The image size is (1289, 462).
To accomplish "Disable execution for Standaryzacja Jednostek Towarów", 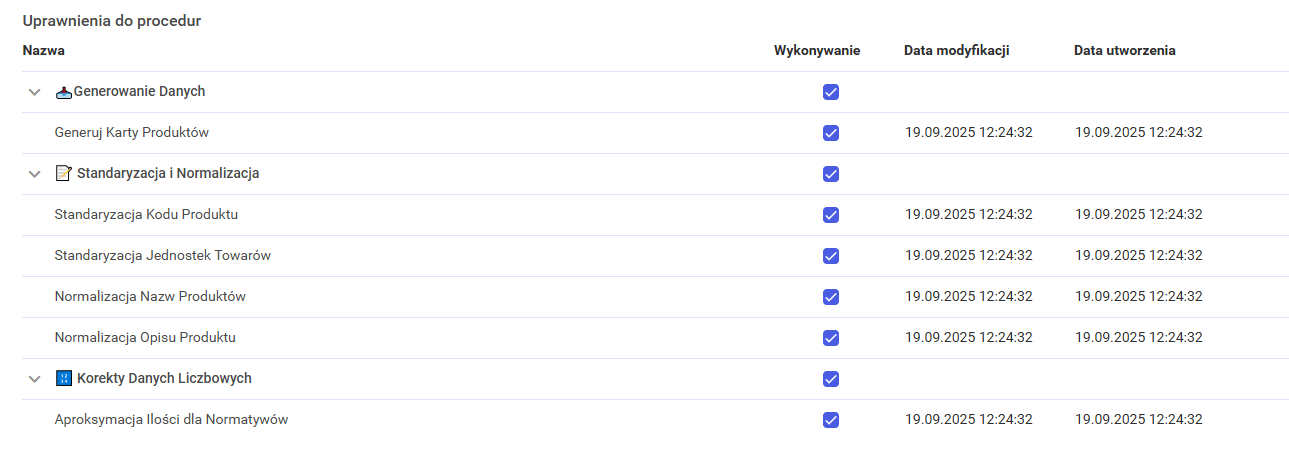I will point(830,256).
